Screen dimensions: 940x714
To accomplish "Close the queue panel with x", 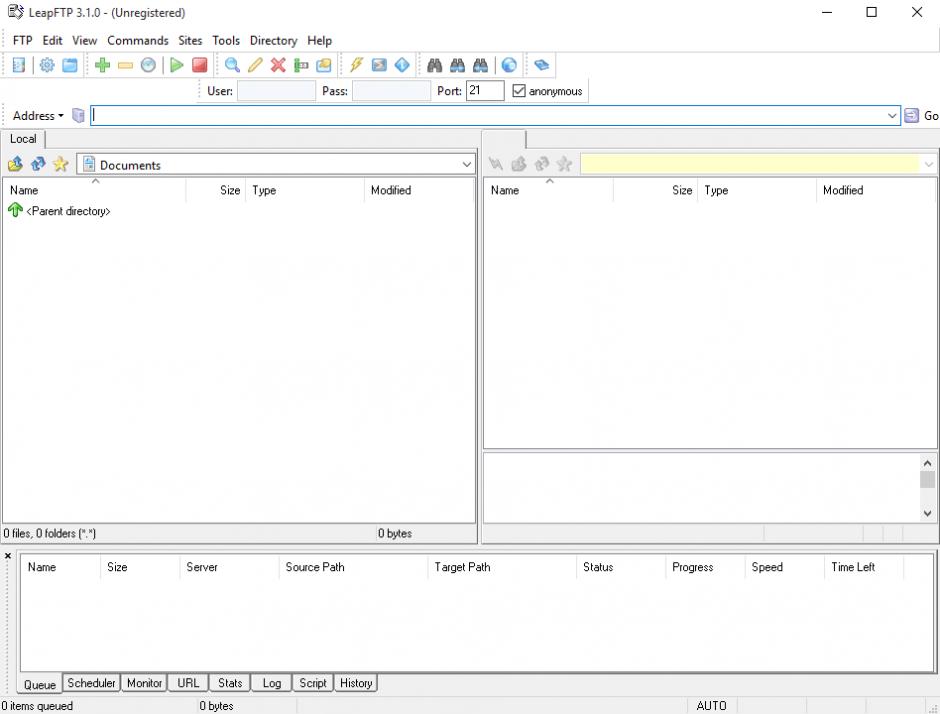I will pyautogui.click(x=8, y=556).
